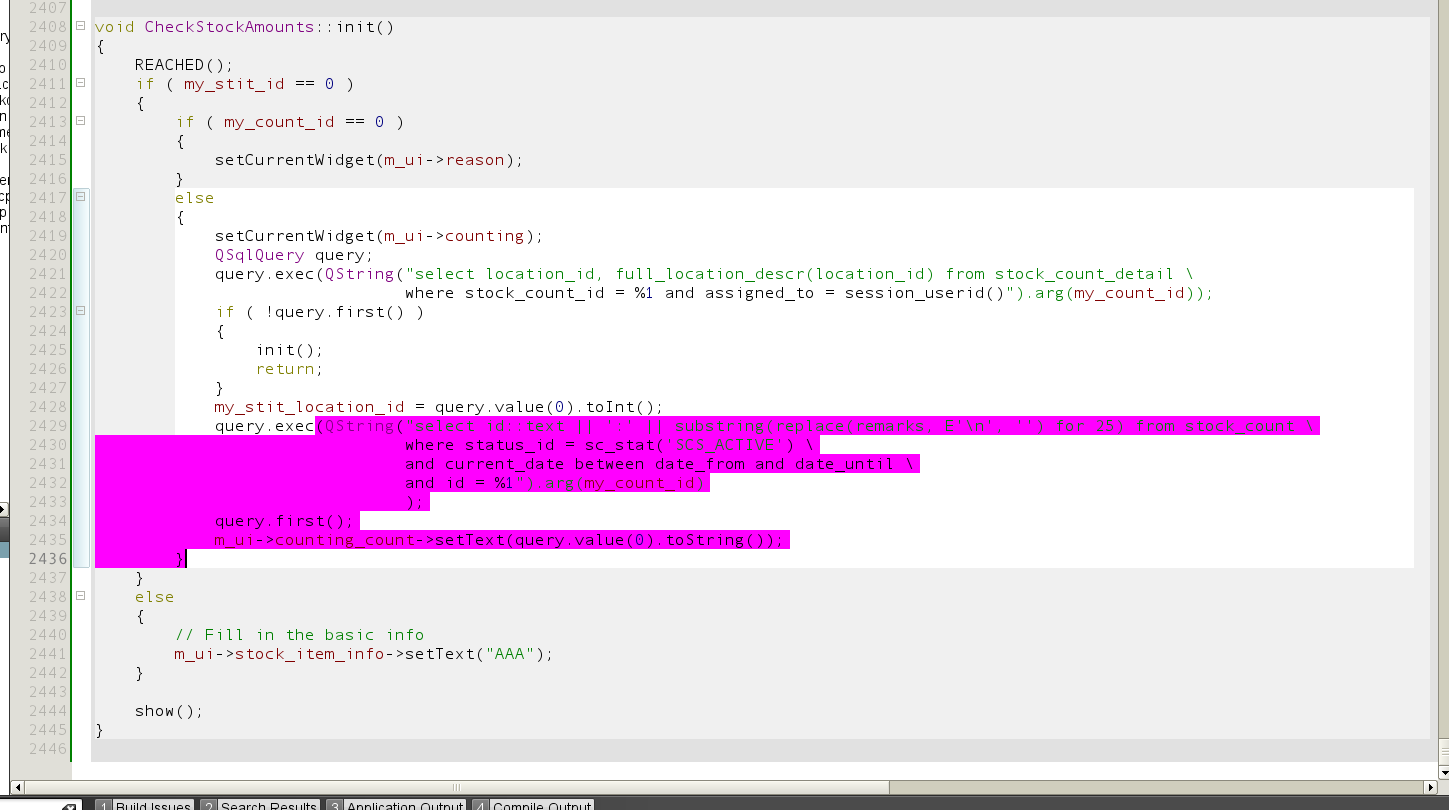The image size is (1449, 810).
Task: Click the "AAA" string literal
Action: pos(516,654)
